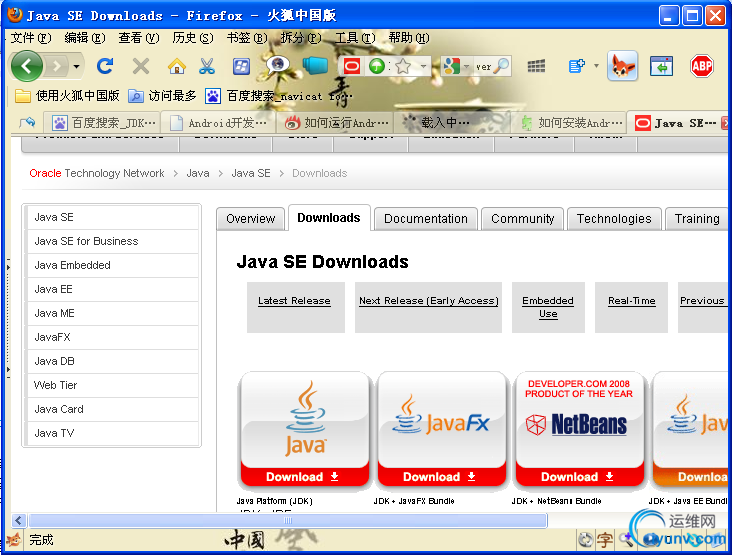This screenshot has width=732, height=555.
Task: Click the 字 status bar icon
Action: click(x=605, y=540)
